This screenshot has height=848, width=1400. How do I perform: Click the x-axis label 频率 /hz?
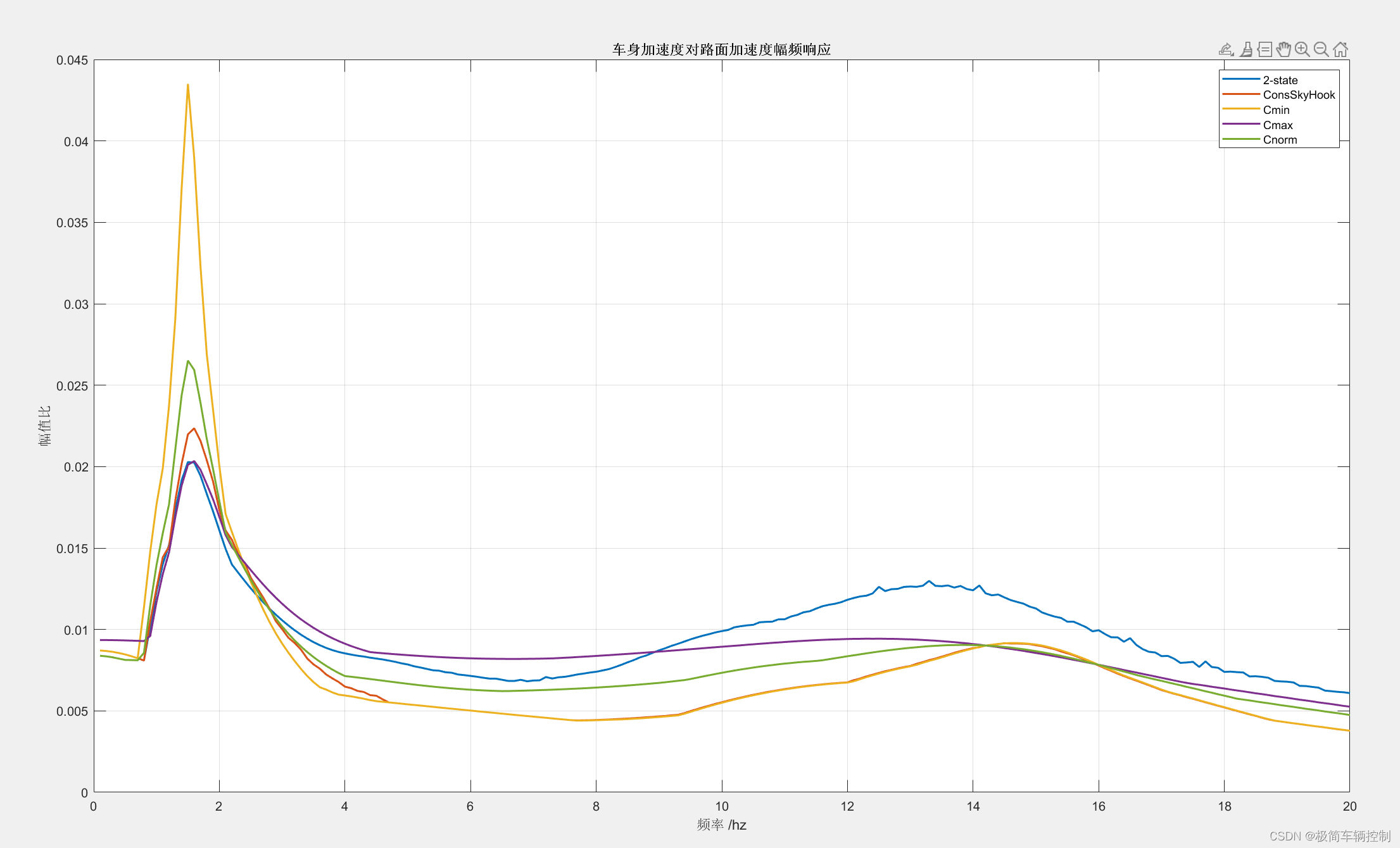coord(721,825)
